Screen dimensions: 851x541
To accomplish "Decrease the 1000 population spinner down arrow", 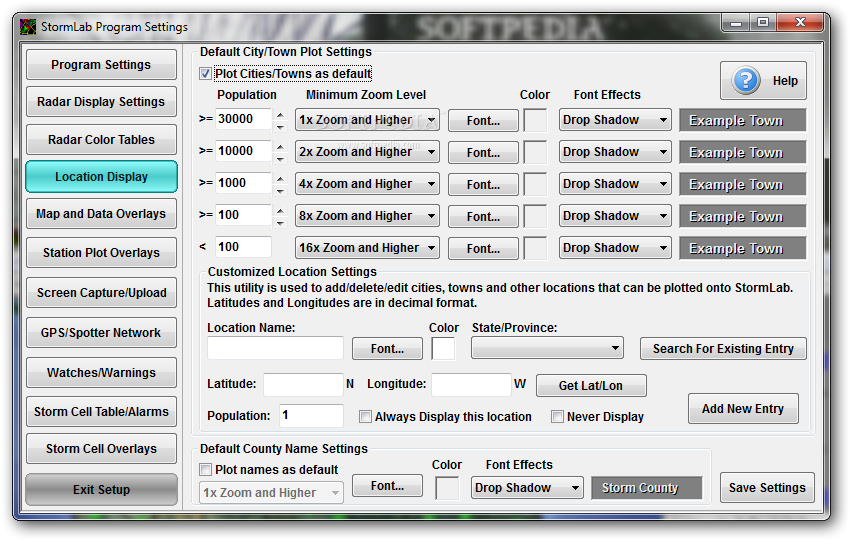I will pos(280,190).
